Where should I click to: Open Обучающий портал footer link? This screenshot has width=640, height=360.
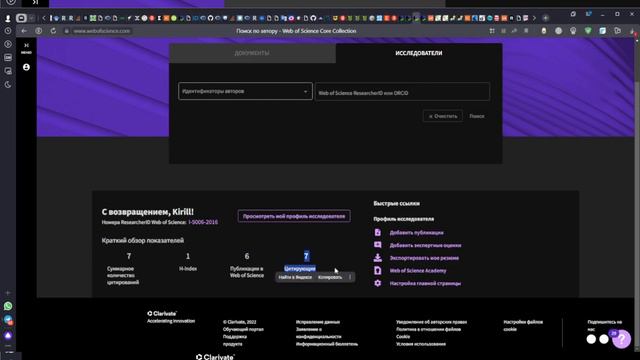243,329
